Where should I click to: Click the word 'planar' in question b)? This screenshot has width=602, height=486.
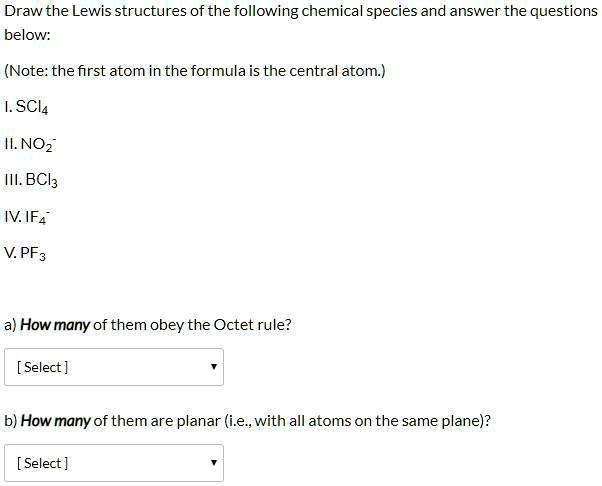coord(198,421)
